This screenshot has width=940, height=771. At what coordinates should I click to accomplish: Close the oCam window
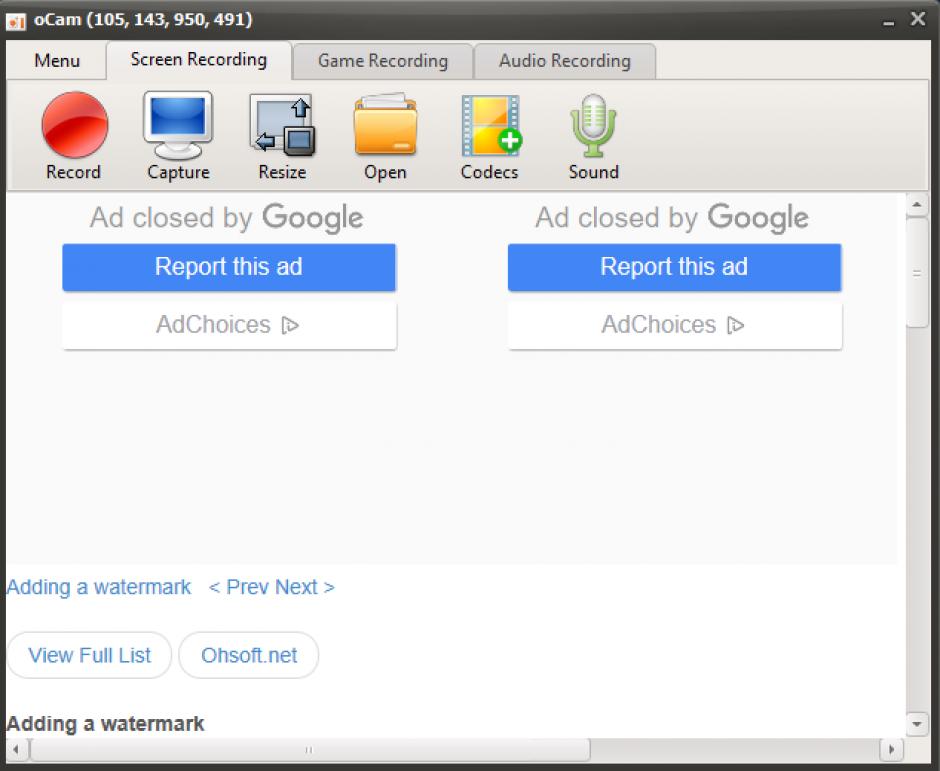tap(918, 19)
